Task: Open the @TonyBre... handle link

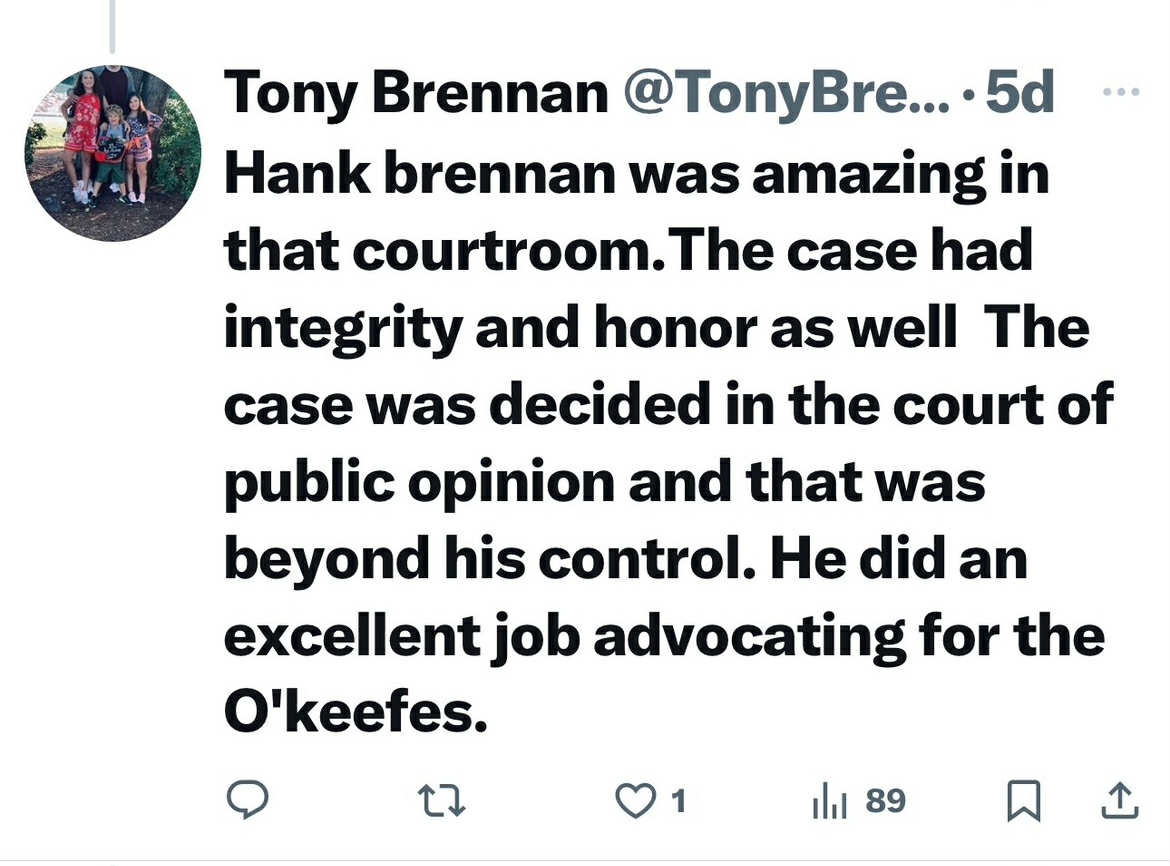Action: click(x=786, y=93)
